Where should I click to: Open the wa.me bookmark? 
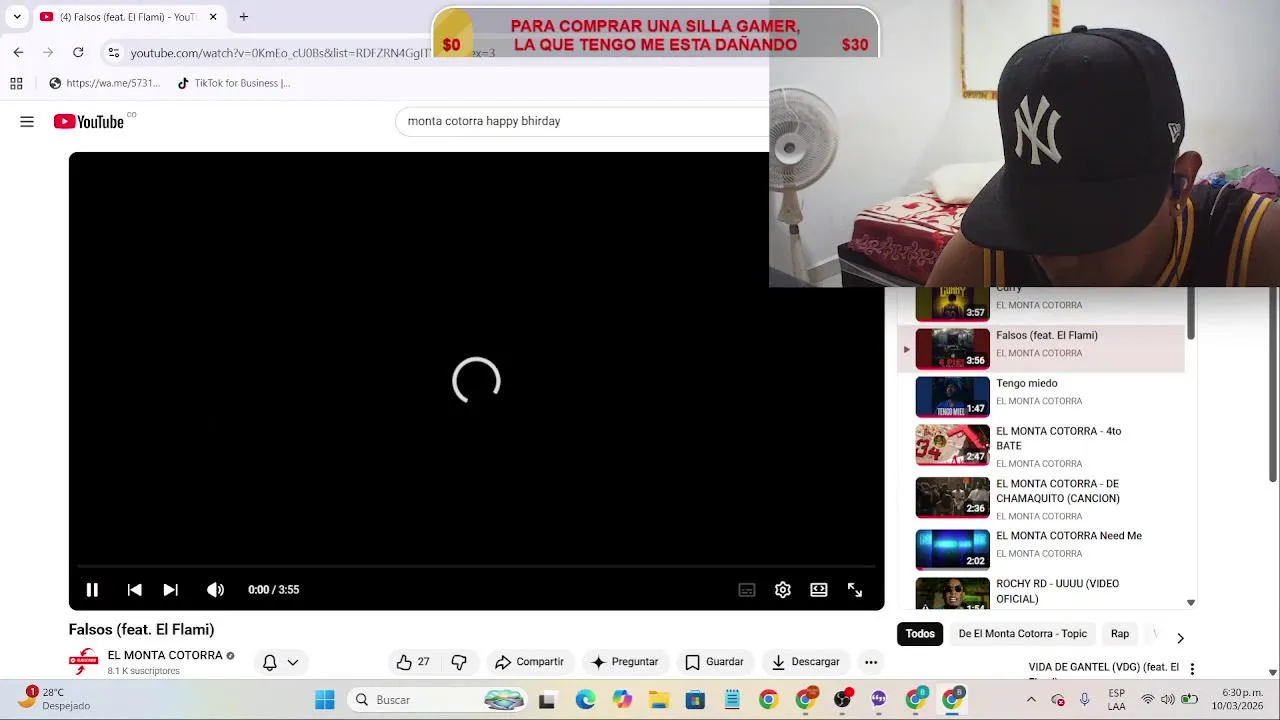click(104, 83)
